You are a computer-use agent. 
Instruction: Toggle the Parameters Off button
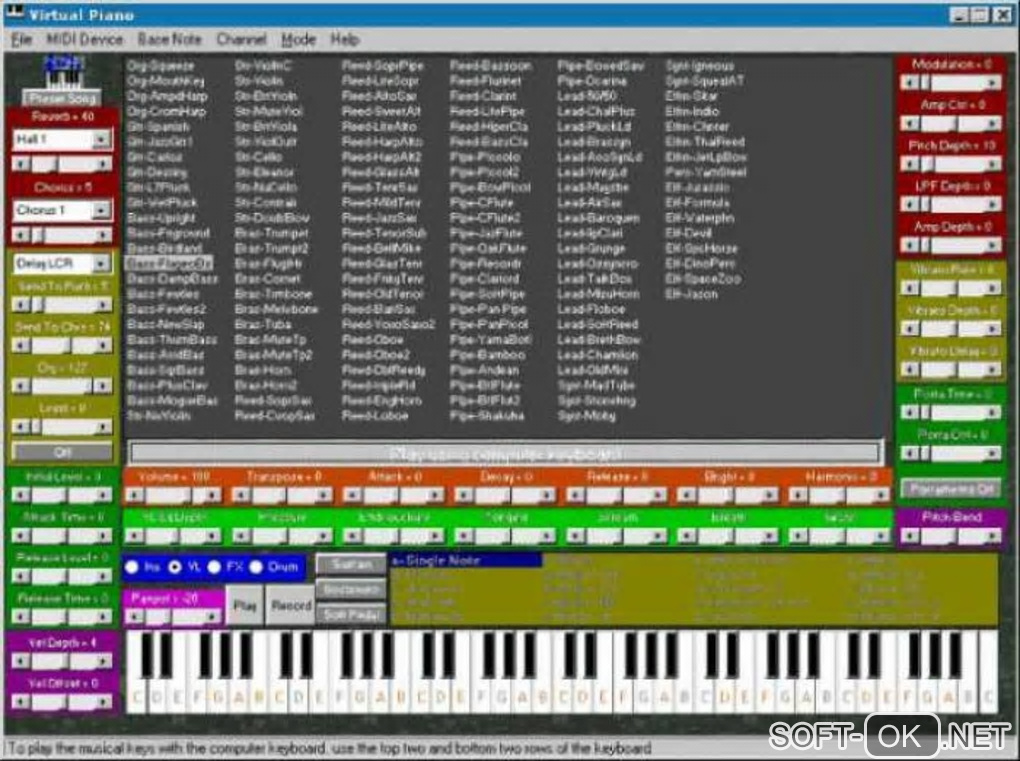[x=950, y=488]
